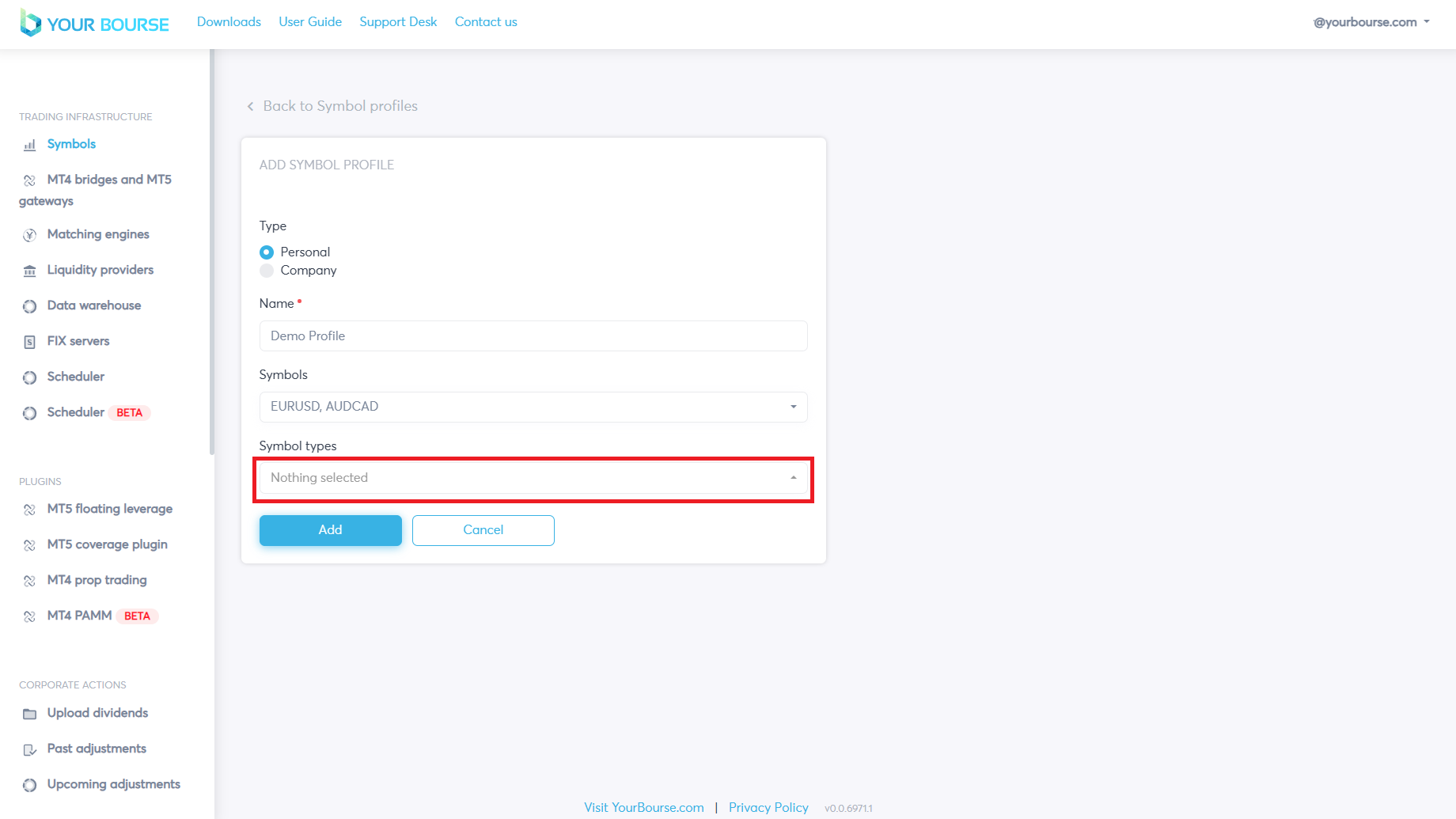The width and height of the screenshot is (1456, 819).
Task: Click the Scheduler icon without BETA badge
Action: pyautogui.click(x=29, y=377)
